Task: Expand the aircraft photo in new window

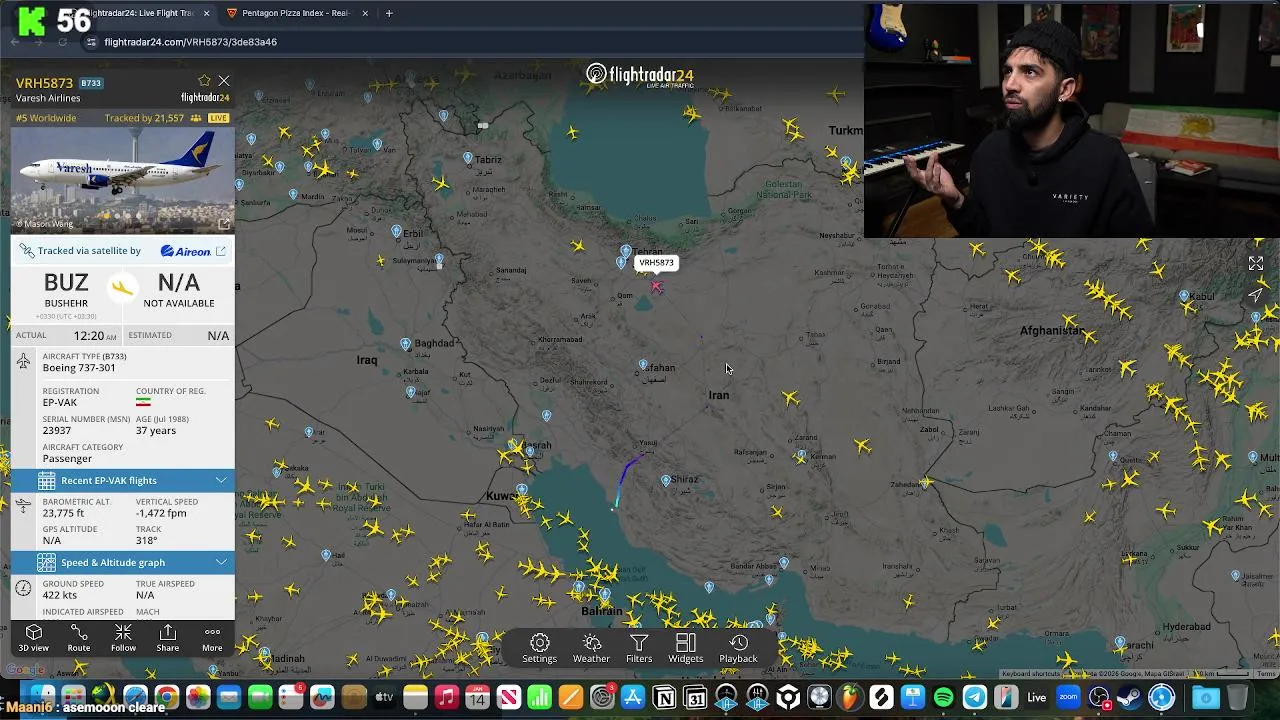Action: 224,223
